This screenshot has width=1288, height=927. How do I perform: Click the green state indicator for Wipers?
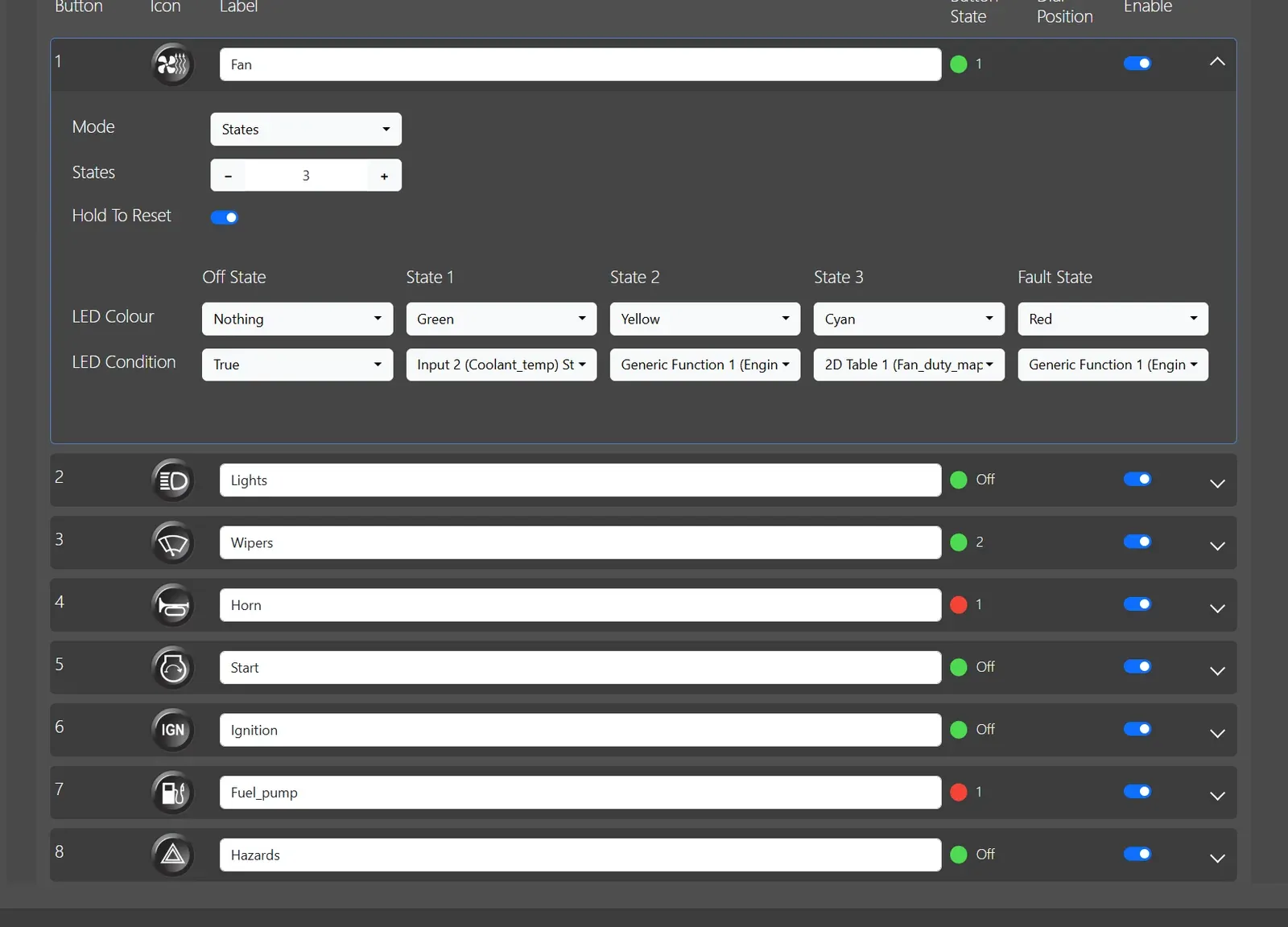coord(958,542)
